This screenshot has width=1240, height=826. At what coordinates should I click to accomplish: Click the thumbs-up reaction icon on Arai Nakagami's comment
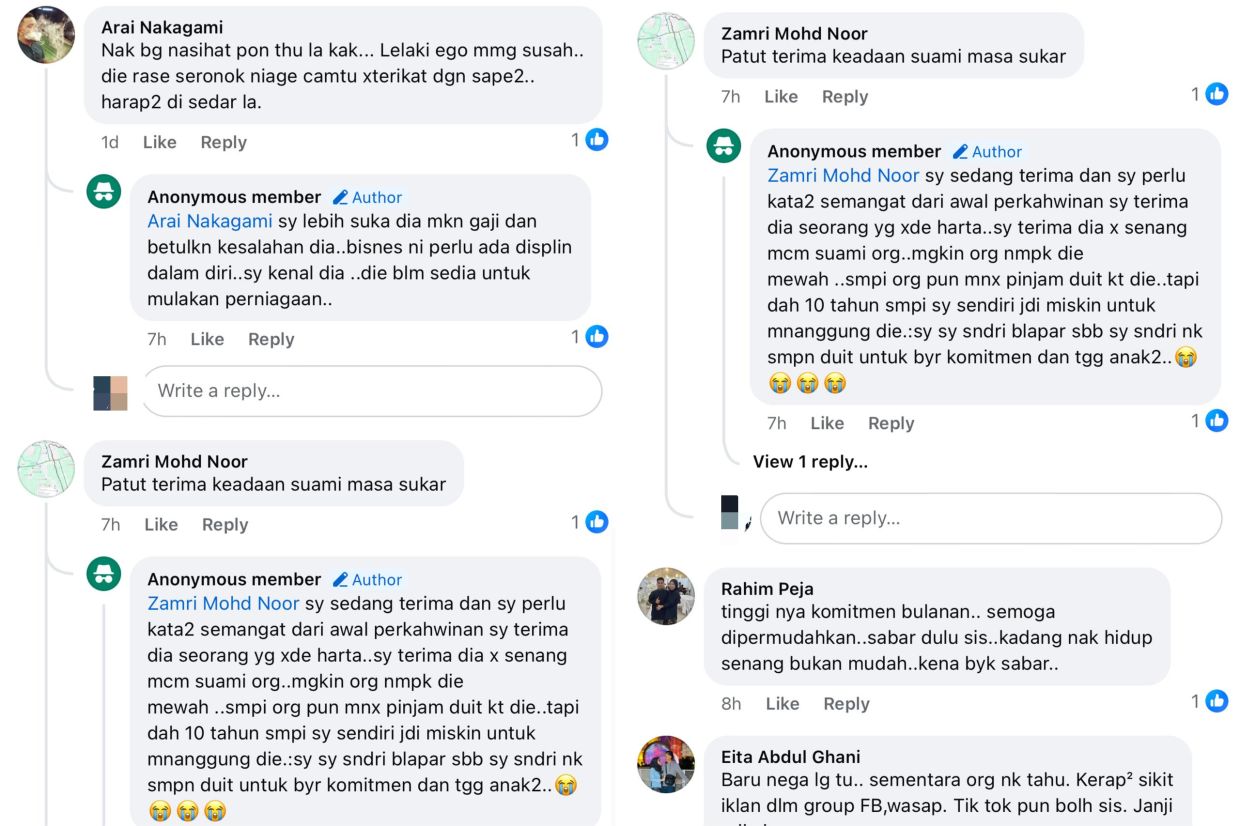tap(597, 140)
